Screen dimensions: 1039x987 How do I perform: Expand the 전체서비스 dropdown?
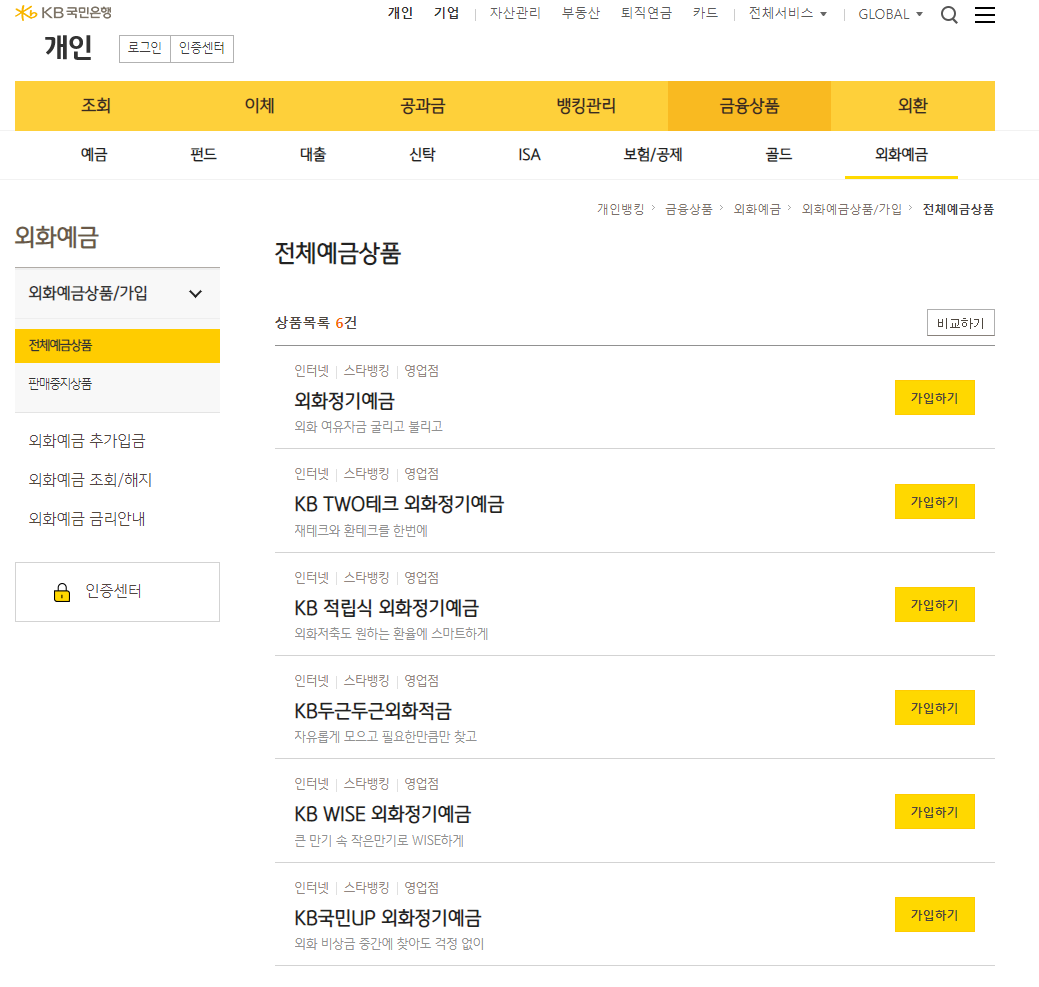coord(787,13)
